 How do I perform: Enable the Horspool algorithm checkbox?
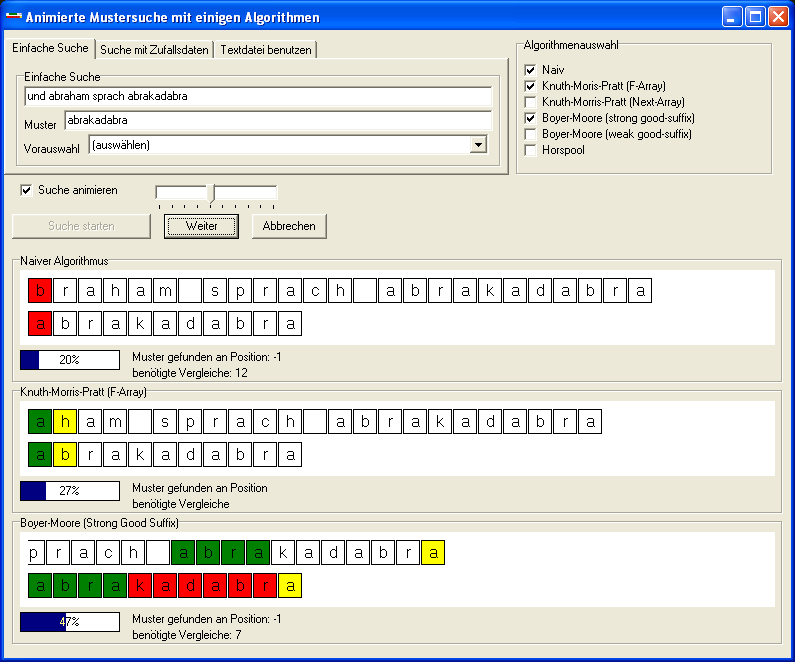(531, 150)
